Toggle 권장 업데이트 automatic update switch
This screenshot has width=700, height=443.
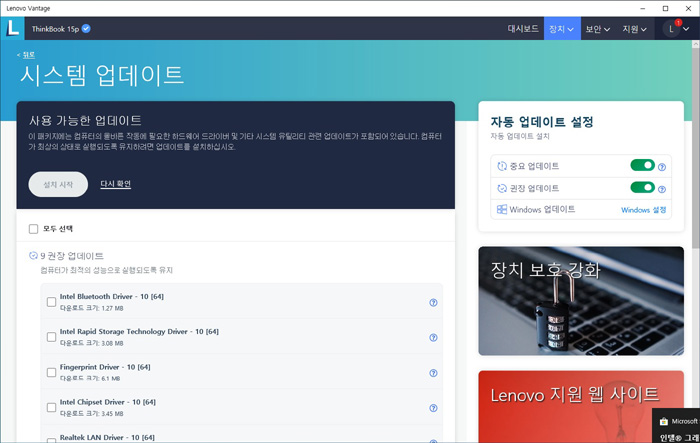click(642, 188)
